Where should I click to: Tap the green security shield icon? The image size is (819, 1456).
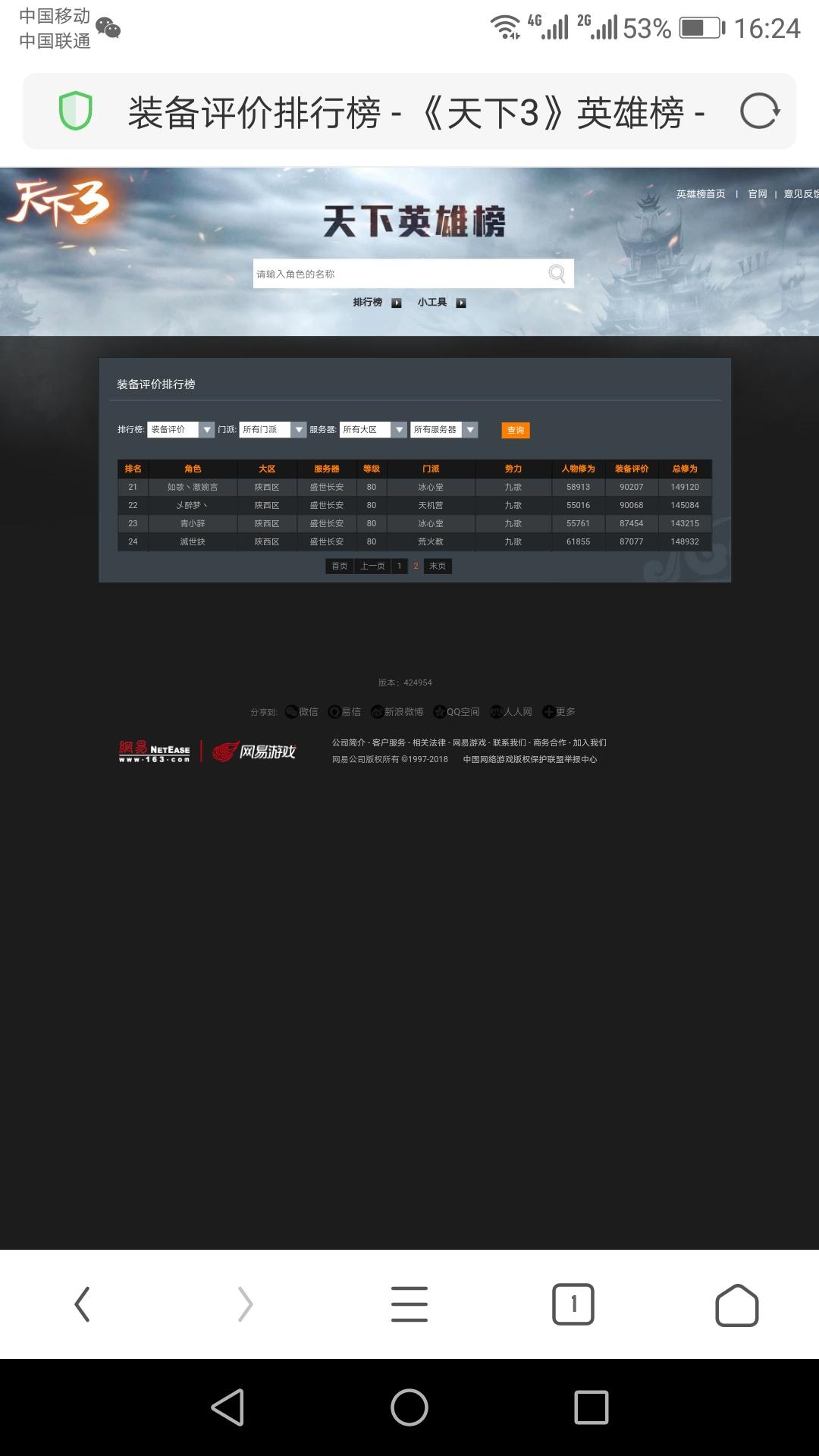point(76,111)
